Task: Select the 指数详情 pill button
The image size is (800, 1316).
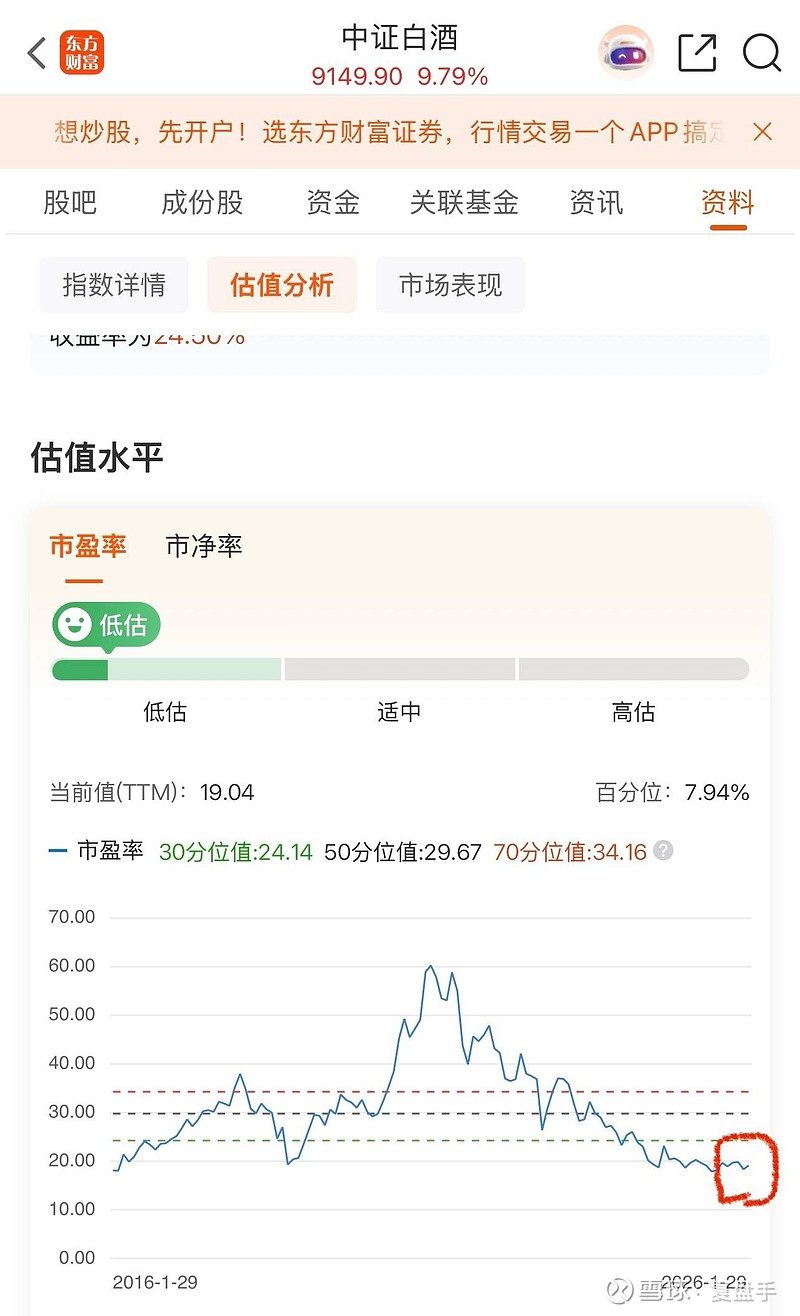Action: 114,285
